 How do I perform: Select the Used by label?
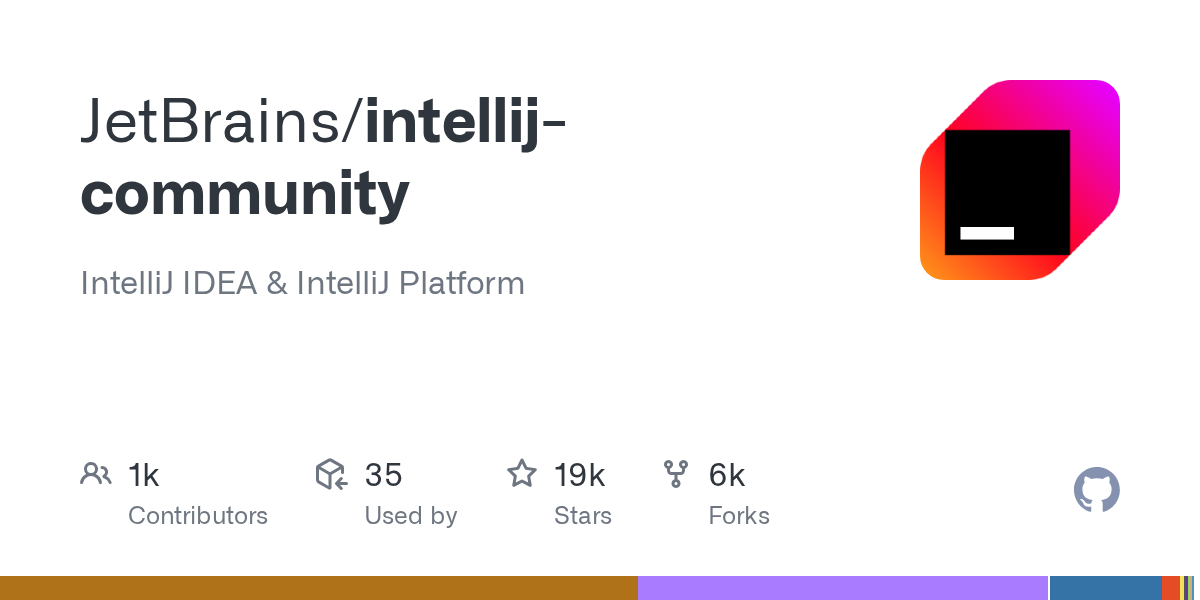[411, 516]
